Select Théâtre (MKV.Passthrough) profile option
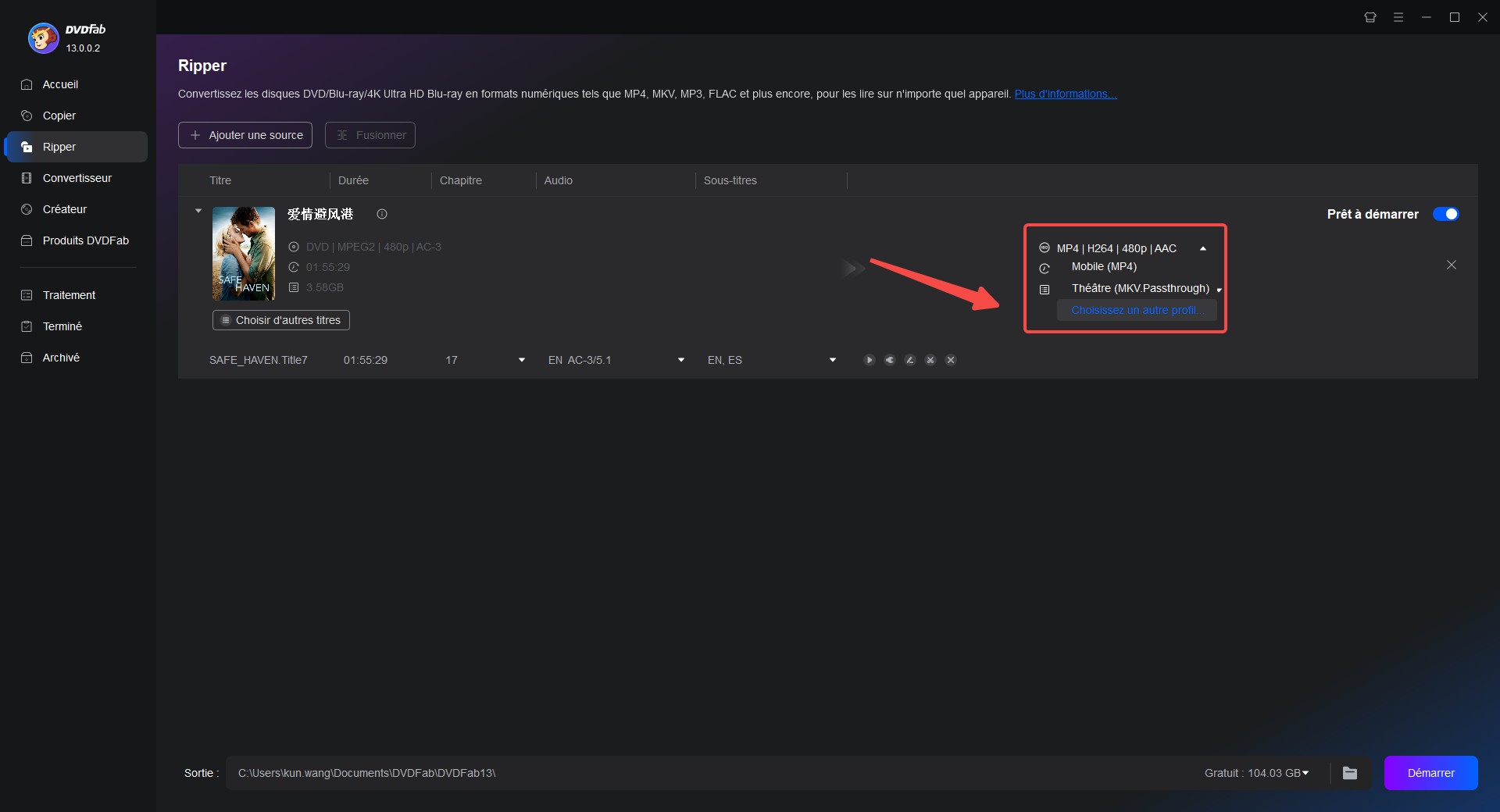 (x=1140, y=288)
